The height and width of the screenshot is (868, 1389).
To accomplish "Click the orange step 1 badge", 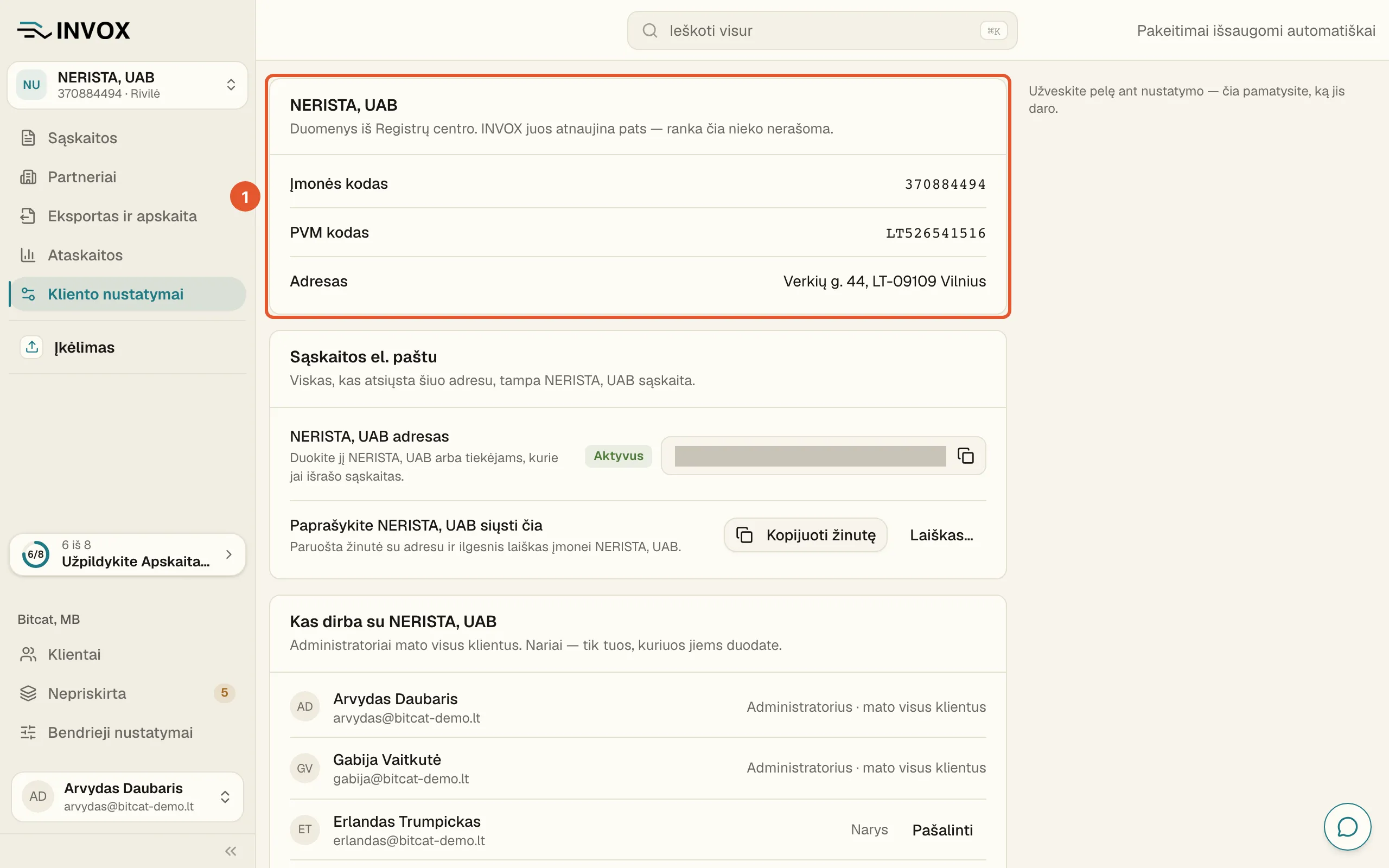I will 245,197.
